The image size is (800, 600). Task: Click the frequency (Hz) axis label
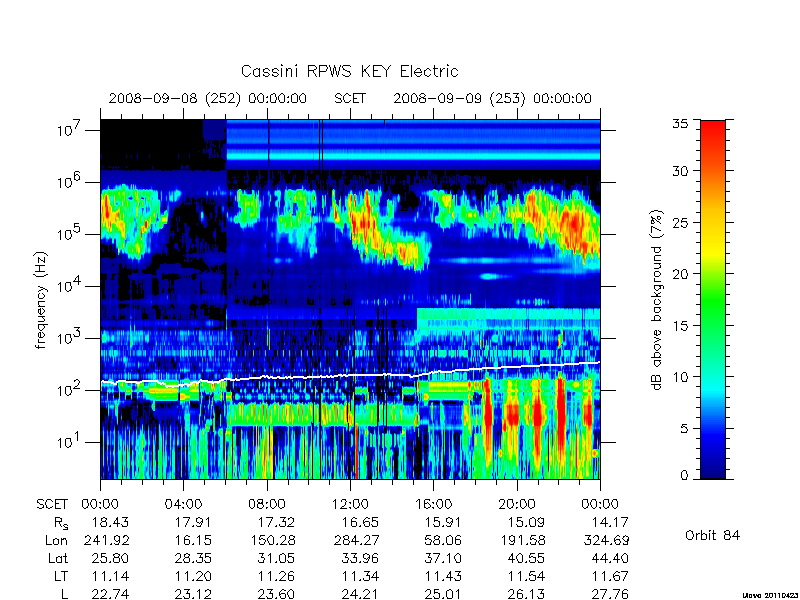[41, 300]
